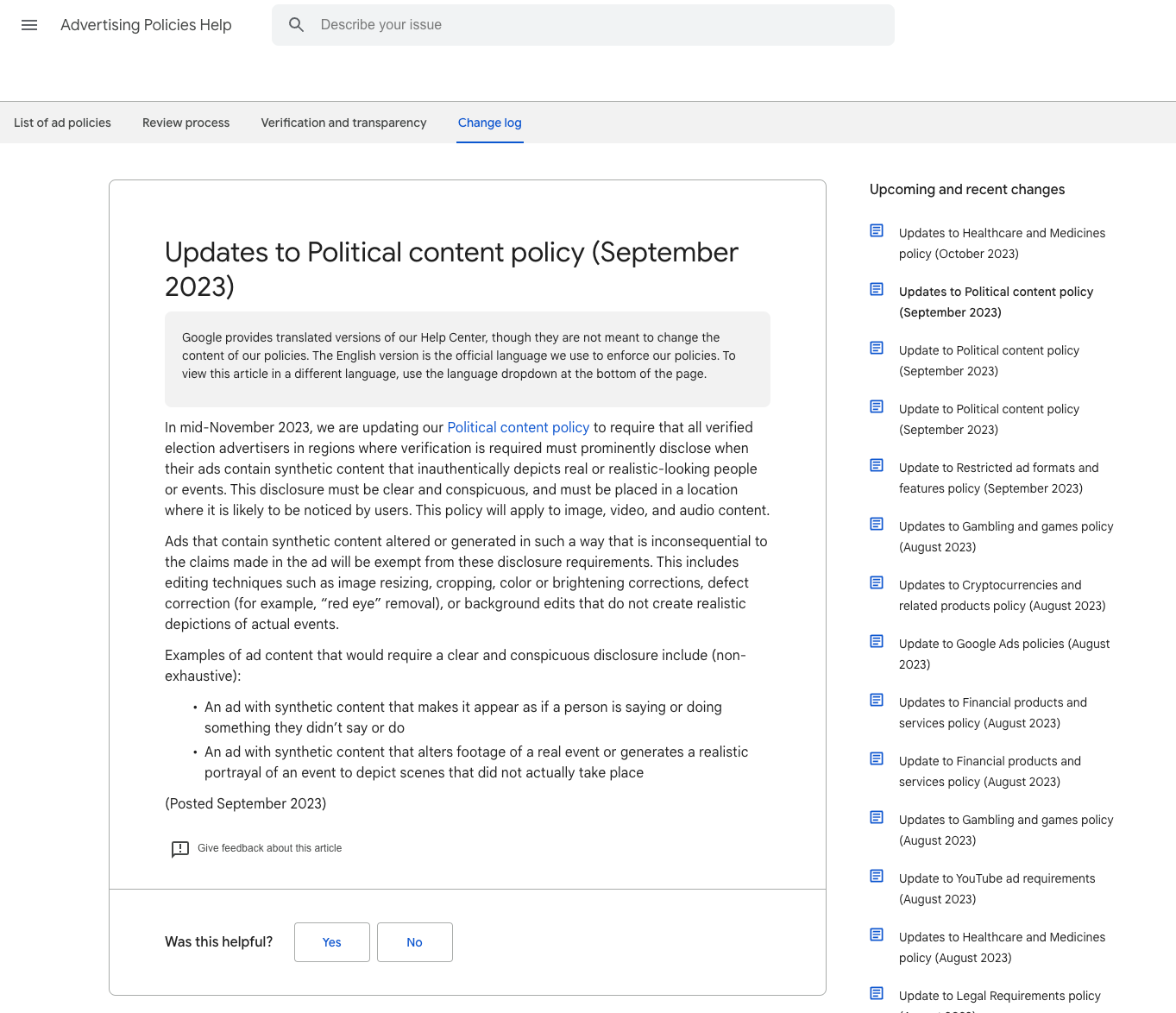Click the Change log tab
The image size is (1176, 1013).
(489, 123)
